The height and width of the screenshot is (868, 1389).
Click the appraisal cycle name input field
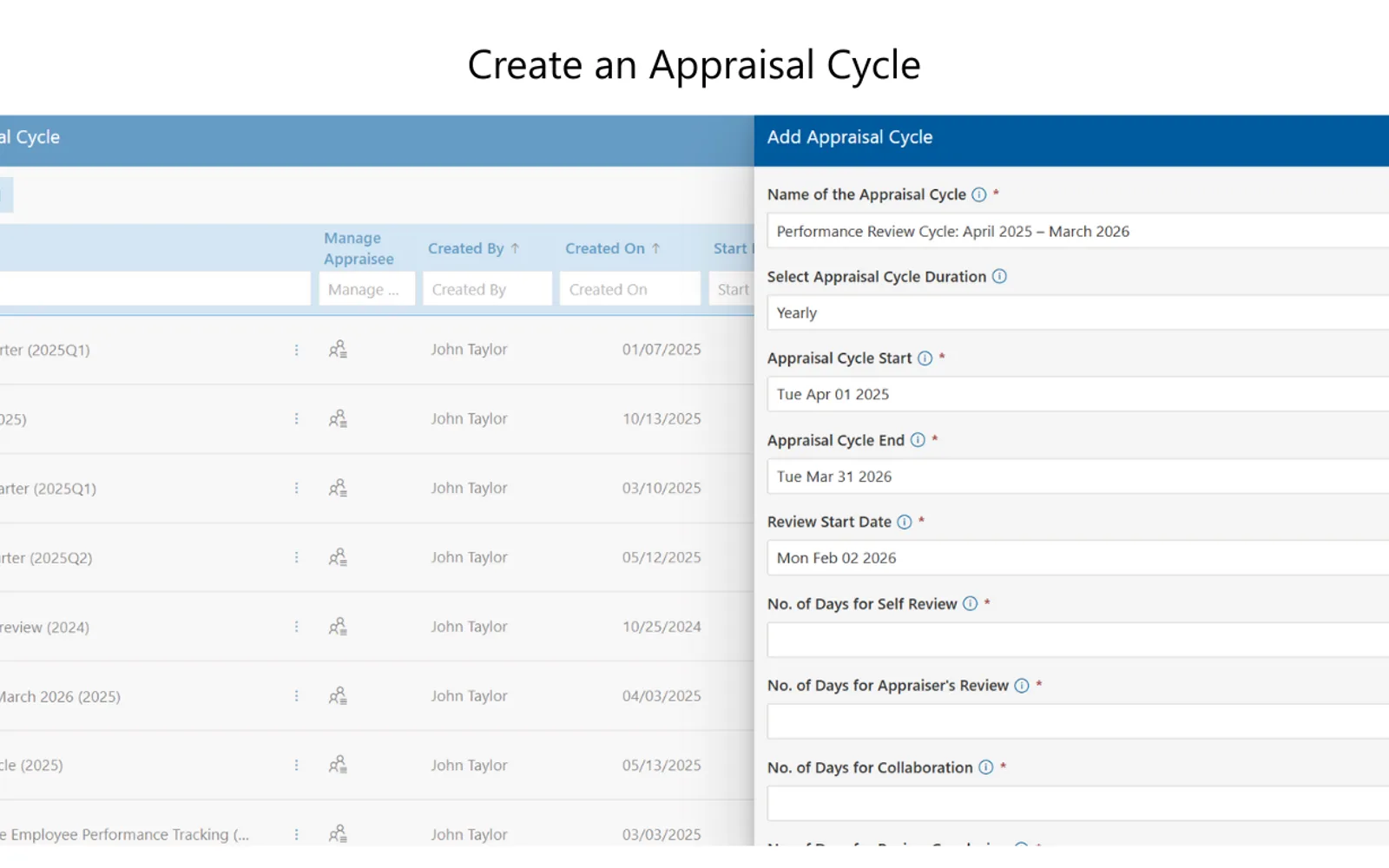tap(1077, 231)
